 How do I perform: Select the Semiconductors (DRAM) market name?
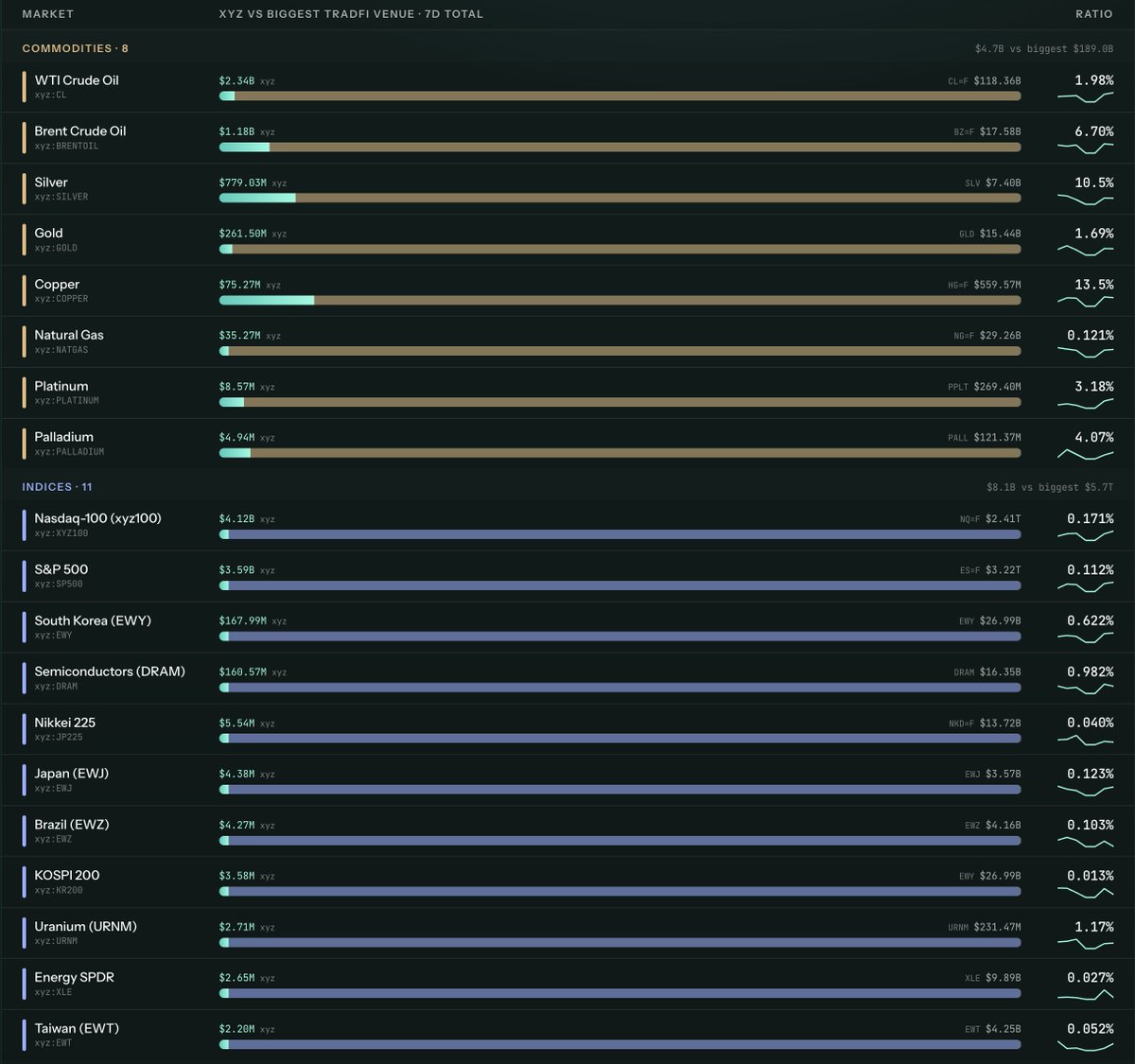coord(110,672)
